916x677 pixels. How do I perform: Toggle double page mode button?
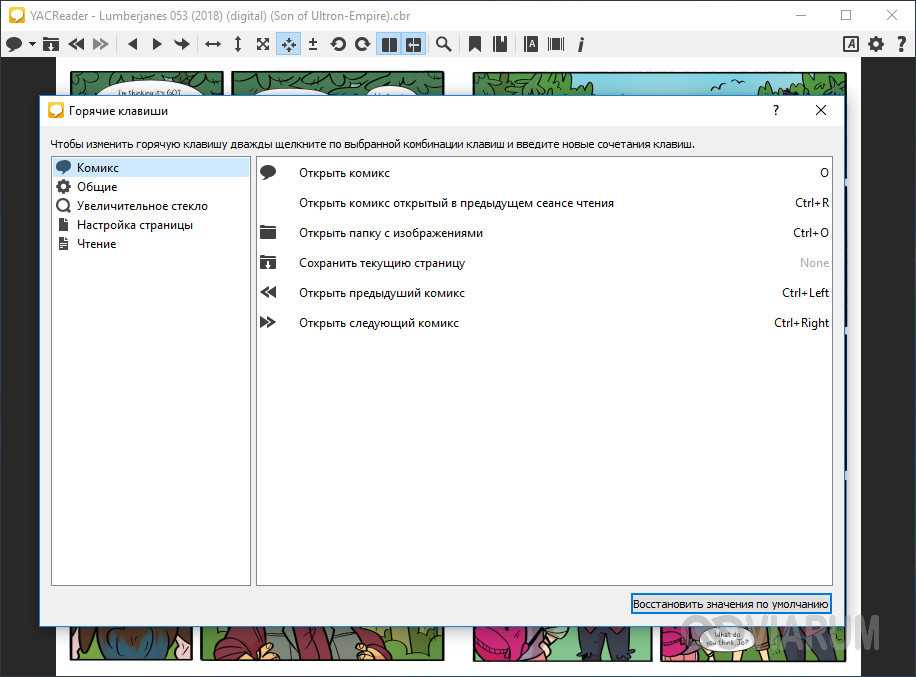coord(389,44)
